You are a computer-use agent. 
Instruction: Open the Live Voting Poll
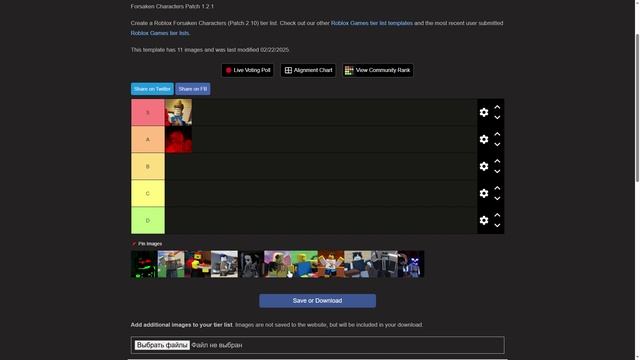point(248,70)
